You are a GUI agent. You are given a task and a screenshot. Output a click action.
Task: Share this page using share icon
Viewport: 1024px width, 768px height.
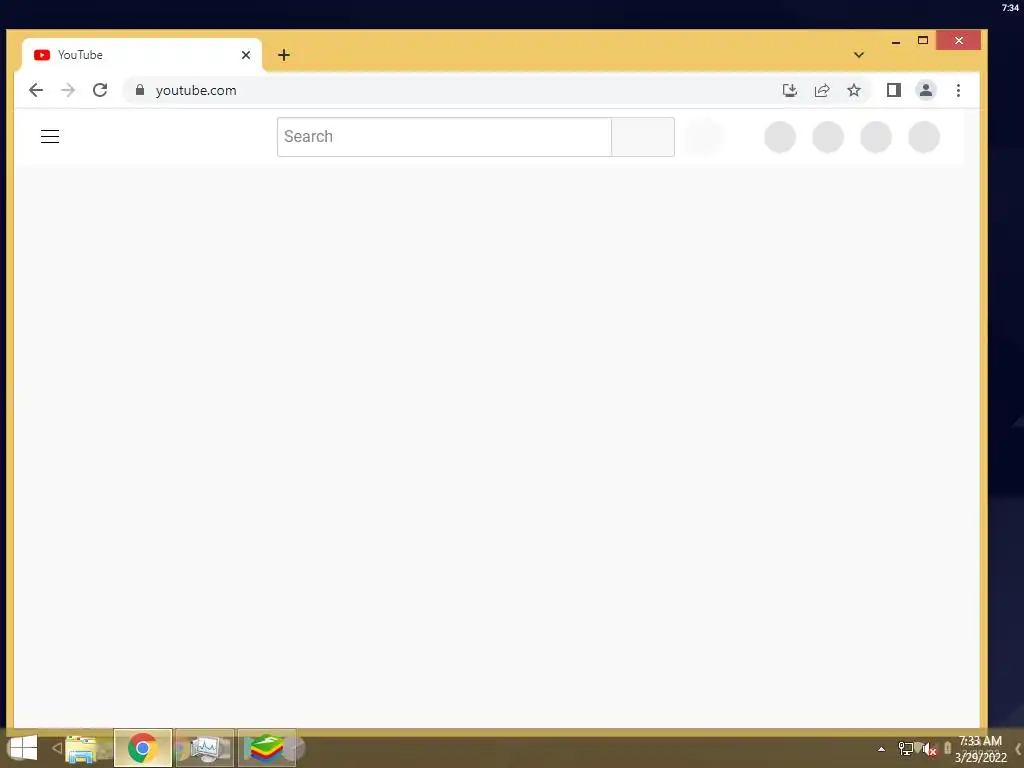click(x=822, y=90)
